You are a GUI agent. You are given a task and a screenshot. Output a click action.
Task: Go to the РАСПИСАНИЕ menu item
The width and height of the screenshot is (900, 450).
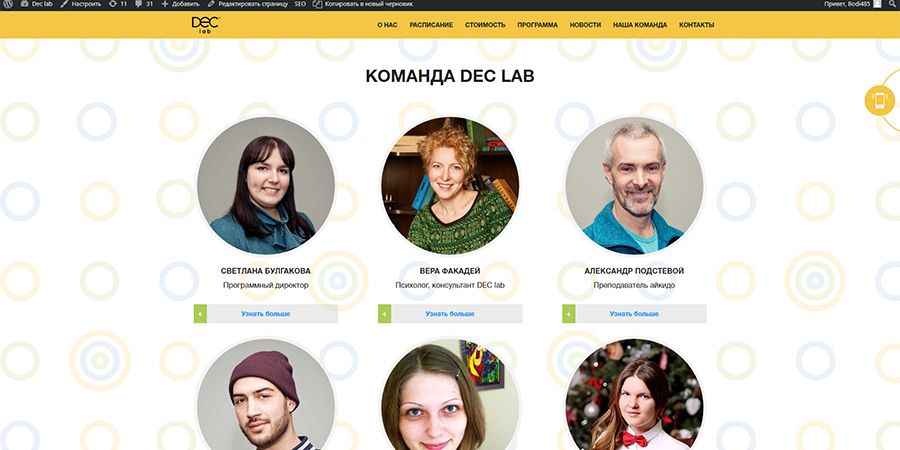(x=431, y=25)
